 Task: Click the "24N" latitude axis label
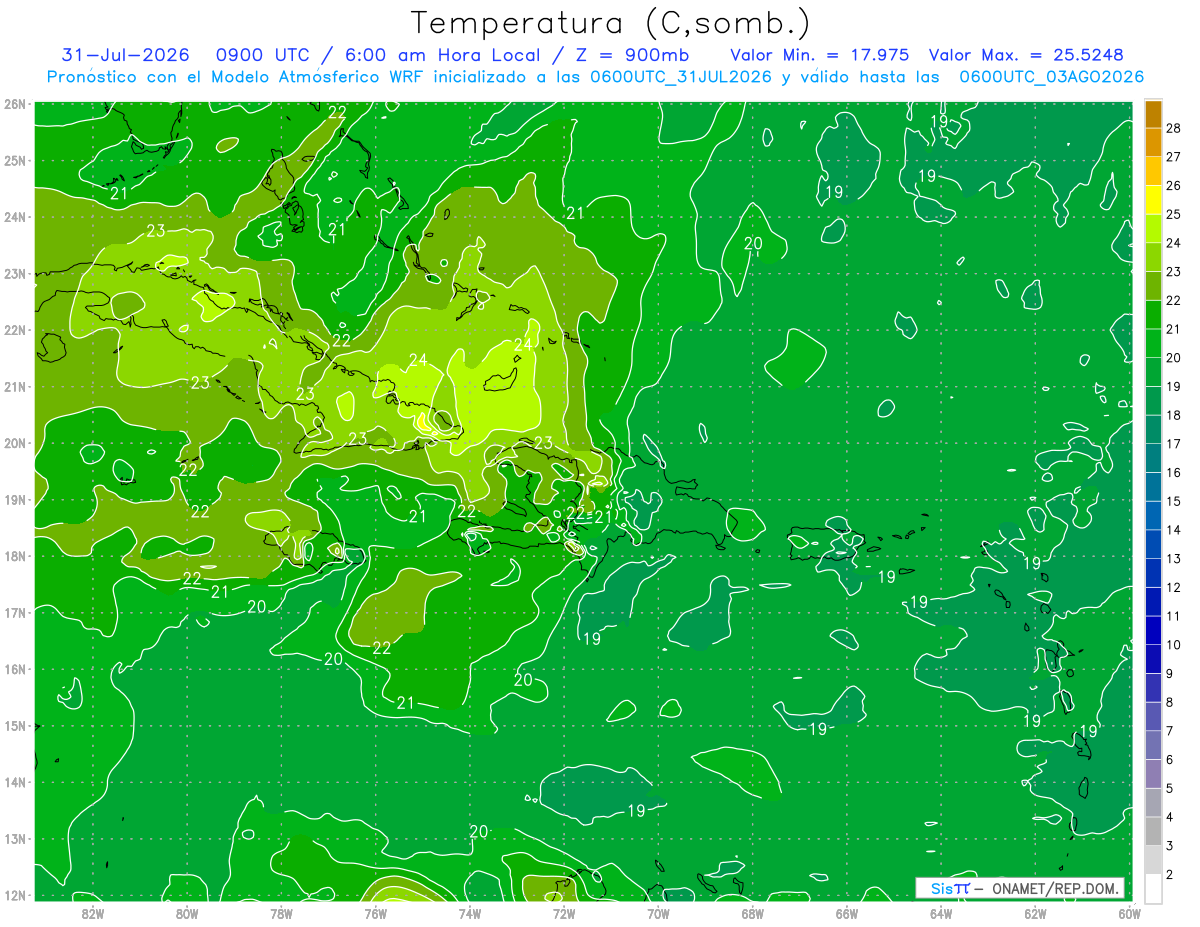pyautogui.click(x=14, y=217)
